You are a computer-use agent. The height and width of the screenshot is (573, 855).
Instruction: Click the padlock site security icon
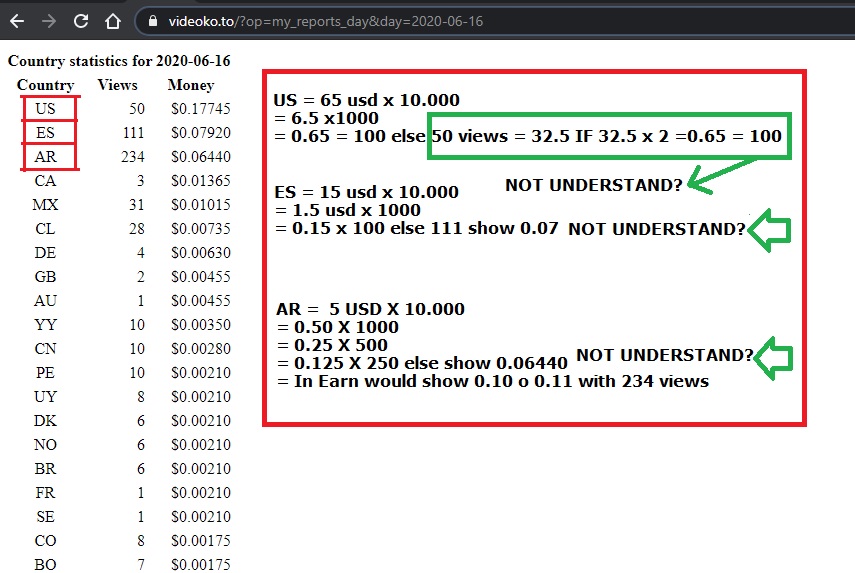tap(153, 21)
